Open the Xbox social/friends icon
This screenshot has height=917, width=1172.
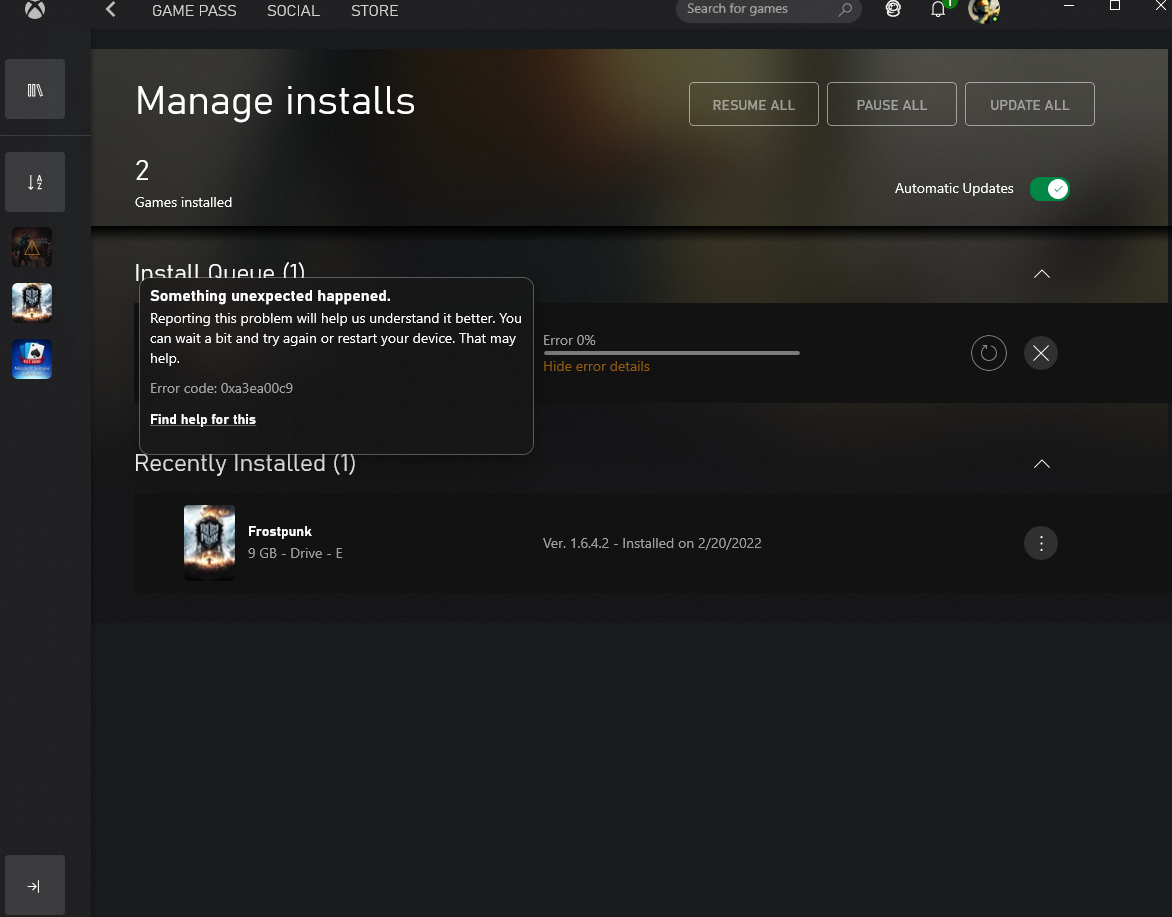pos(892,9)
